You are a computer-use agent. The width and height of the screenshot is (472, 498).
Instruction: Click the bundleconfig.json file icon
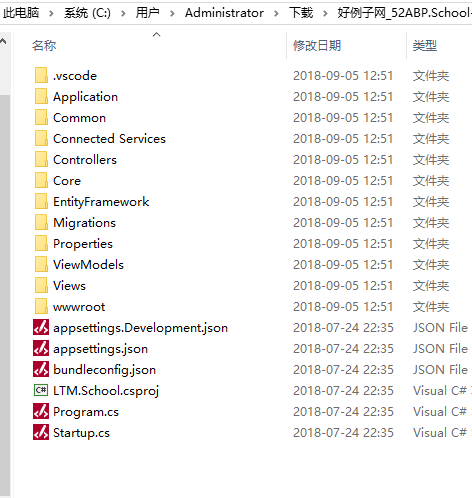(x=41, y=369)
